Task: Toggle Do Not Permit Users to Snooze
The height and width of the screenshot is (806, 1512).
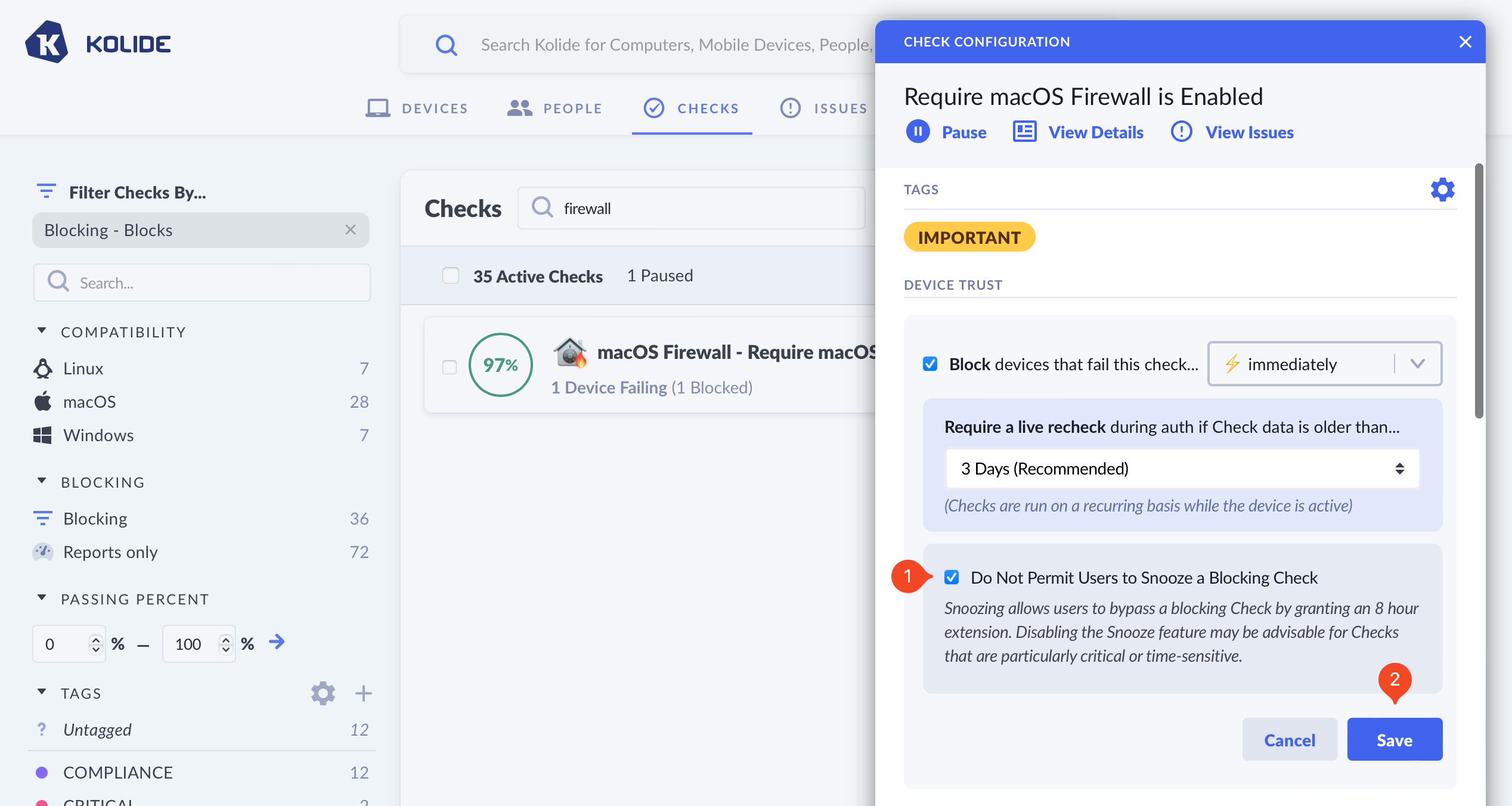Action: [952, 577]
